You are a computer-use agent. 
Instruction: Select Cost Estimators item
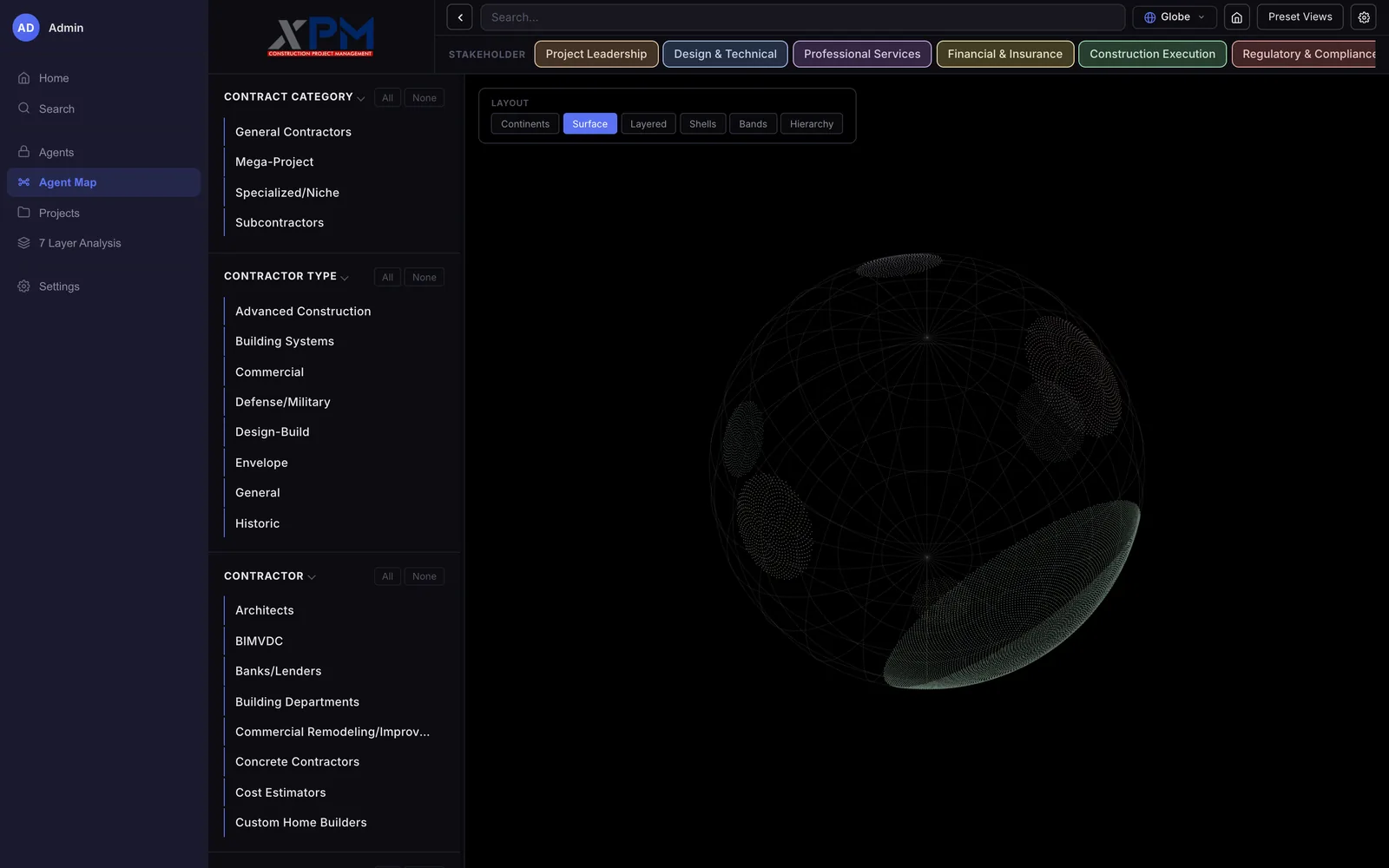[x=333, y=792]
